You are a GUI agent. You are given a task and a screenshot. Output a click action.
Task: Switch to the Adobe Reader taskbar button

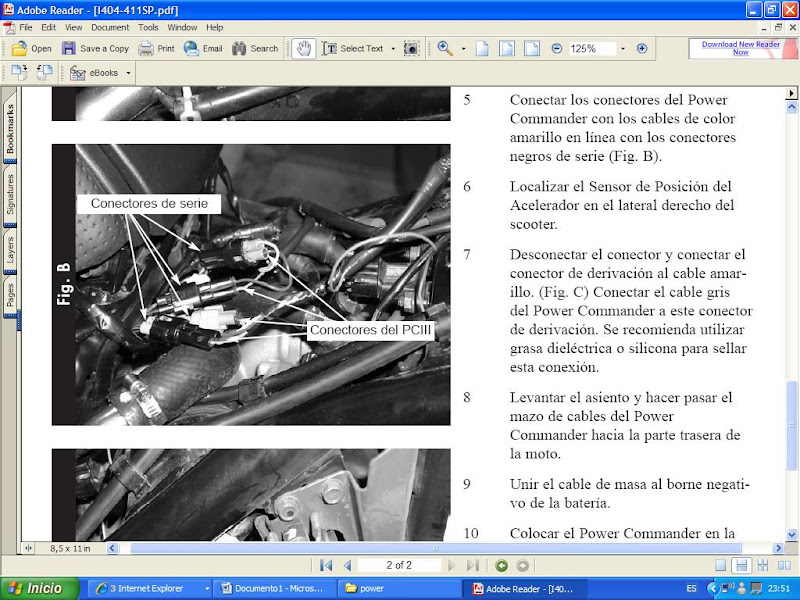click(x=524, y=588)
